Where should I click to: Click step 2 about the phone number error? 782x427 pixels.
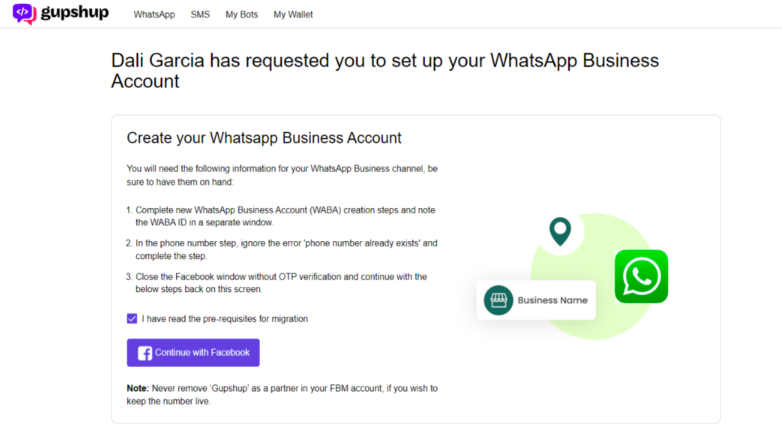coord(286,248)
